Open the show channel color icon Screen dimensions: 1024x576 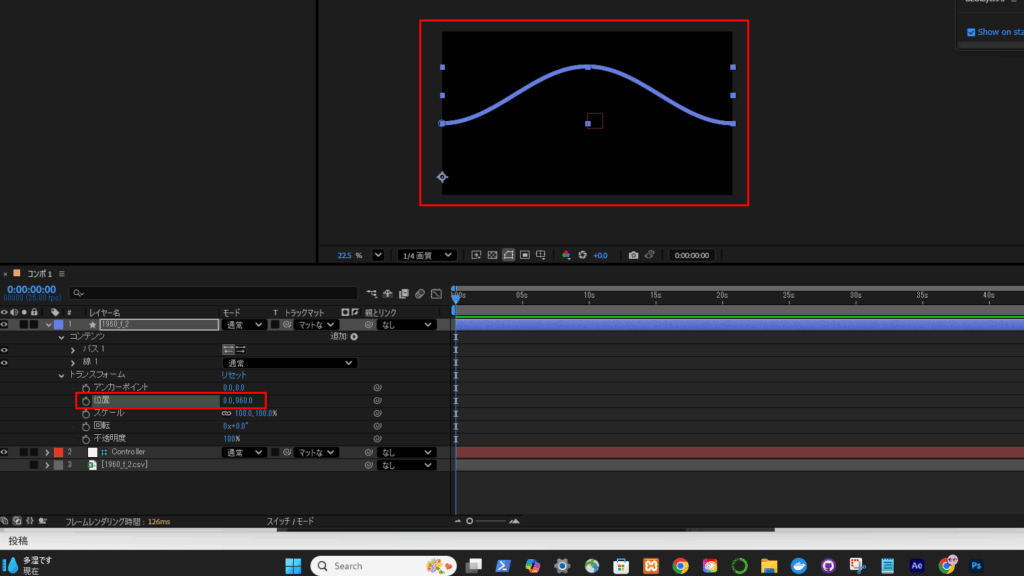pos(566,255)
